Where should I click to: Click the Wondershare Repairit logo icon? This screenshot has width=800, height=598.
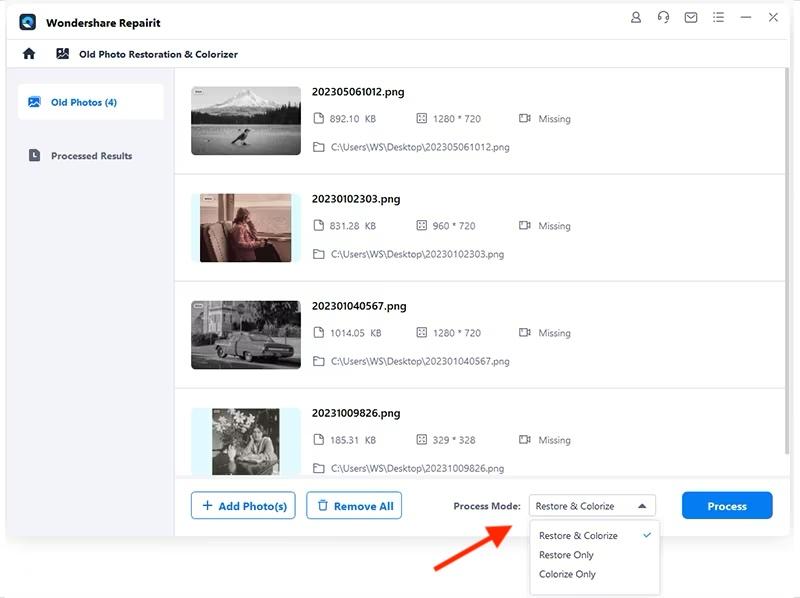(28, 22)
